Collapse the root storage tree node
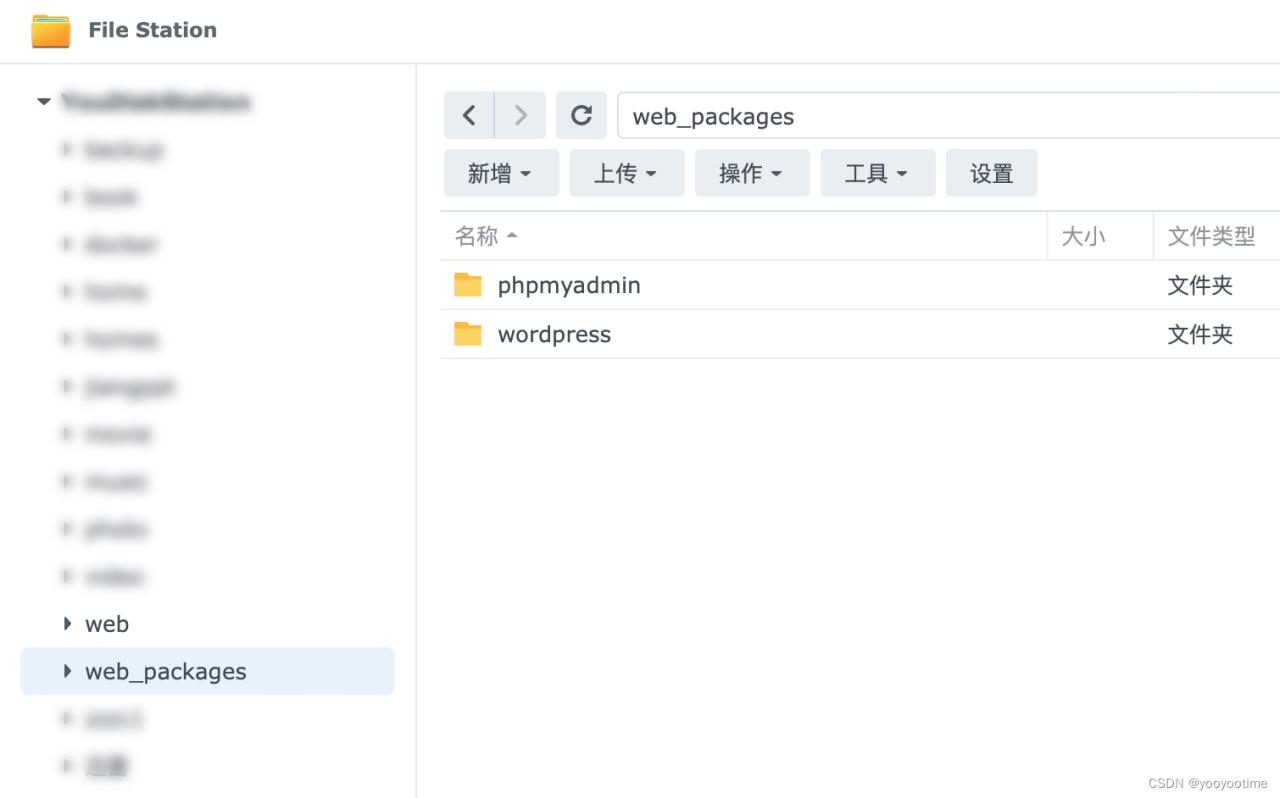 click(43, 101)
